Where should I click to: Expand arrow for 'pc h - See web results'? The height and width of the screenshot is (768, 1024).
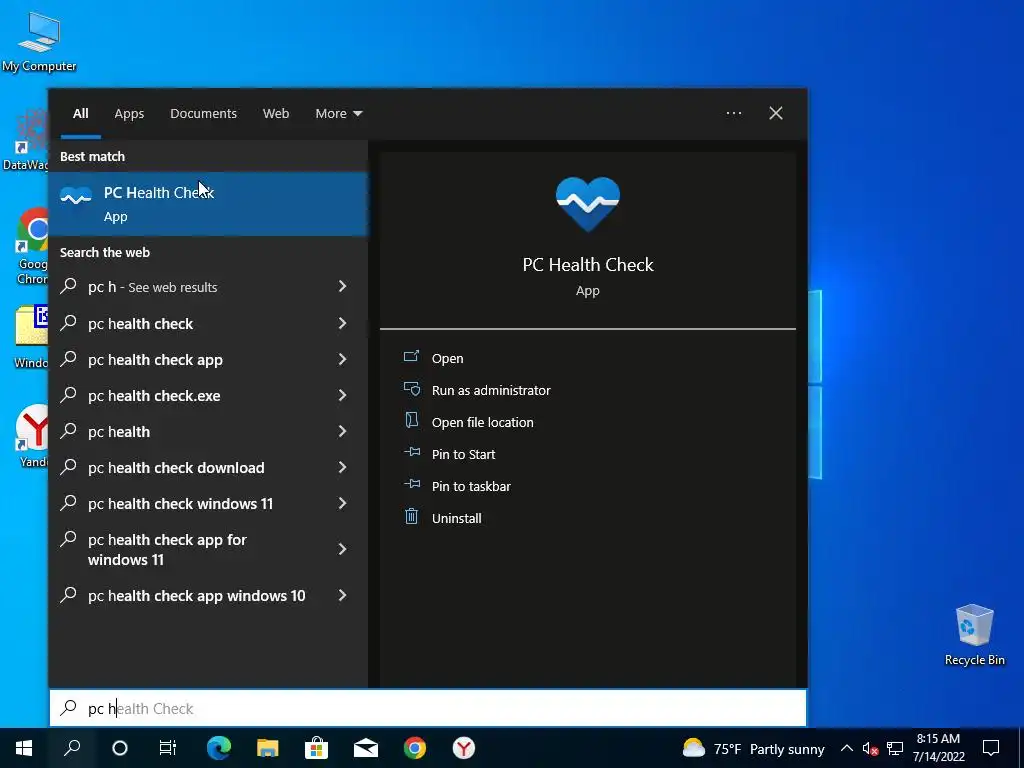(x=342, y=286)
